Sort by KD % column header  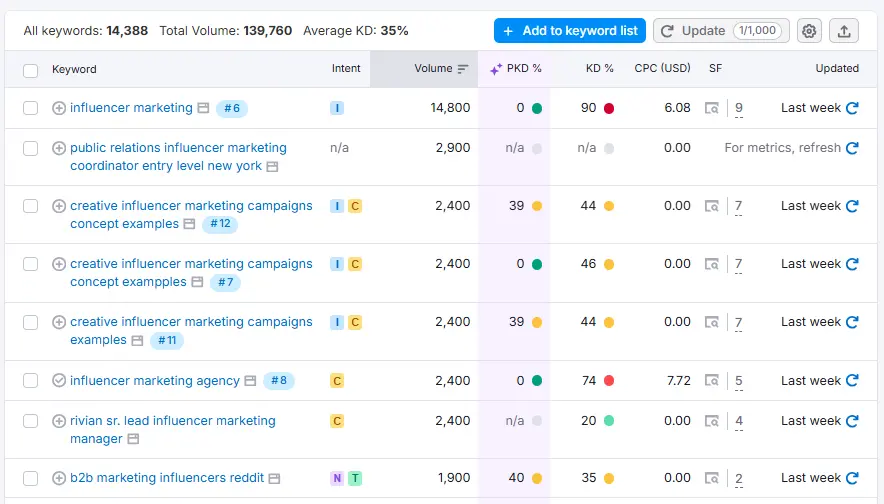coord(599,69)
